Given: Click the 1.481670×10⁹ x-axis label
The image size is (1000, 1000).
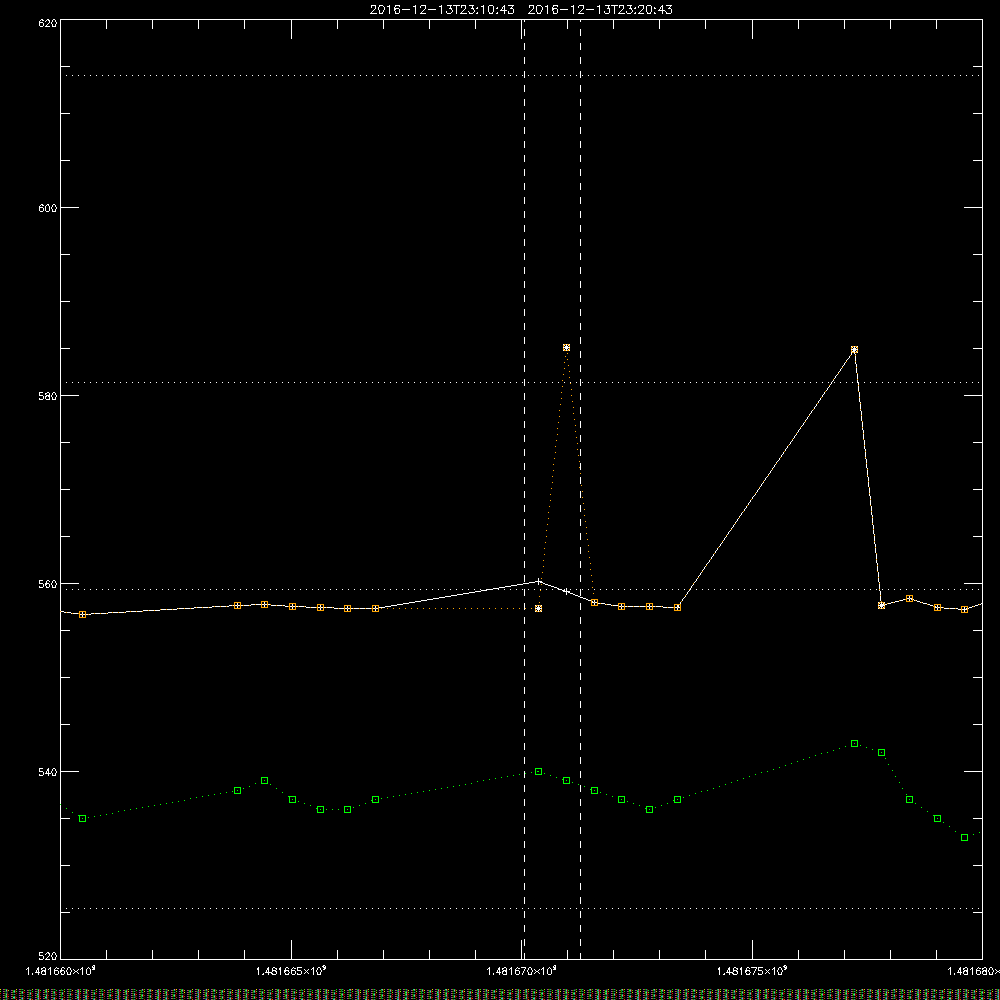Looking at the screenshot, I should [522, 971].
